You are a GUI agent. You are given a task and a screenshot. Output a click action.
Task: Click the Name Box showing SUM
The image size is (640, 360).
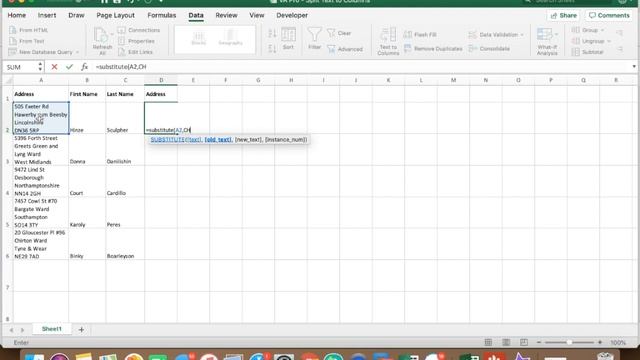tap(20, 67)
